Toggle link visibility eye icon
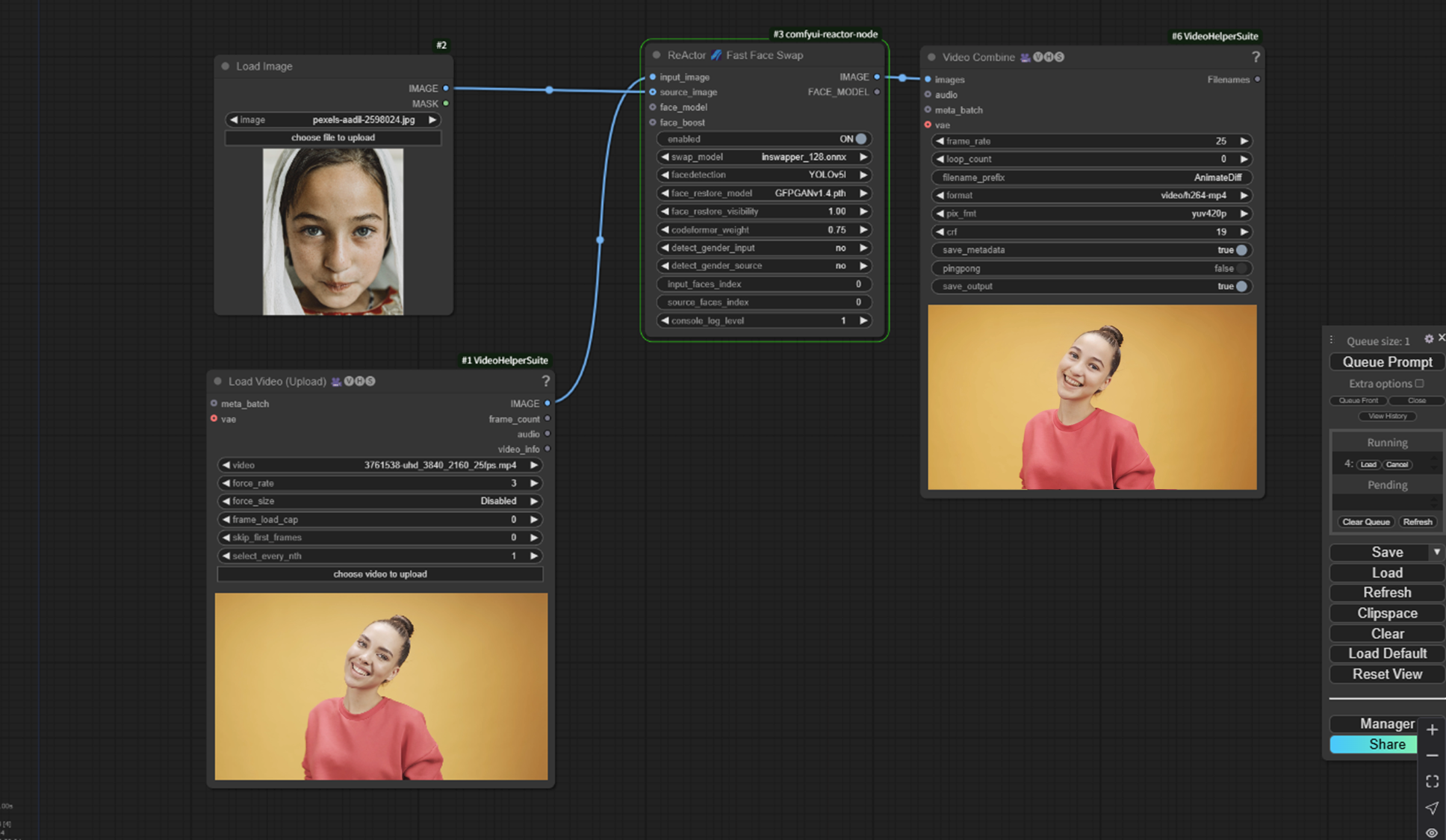This screenshot has width=1446, height=840. pos(1432,833)
